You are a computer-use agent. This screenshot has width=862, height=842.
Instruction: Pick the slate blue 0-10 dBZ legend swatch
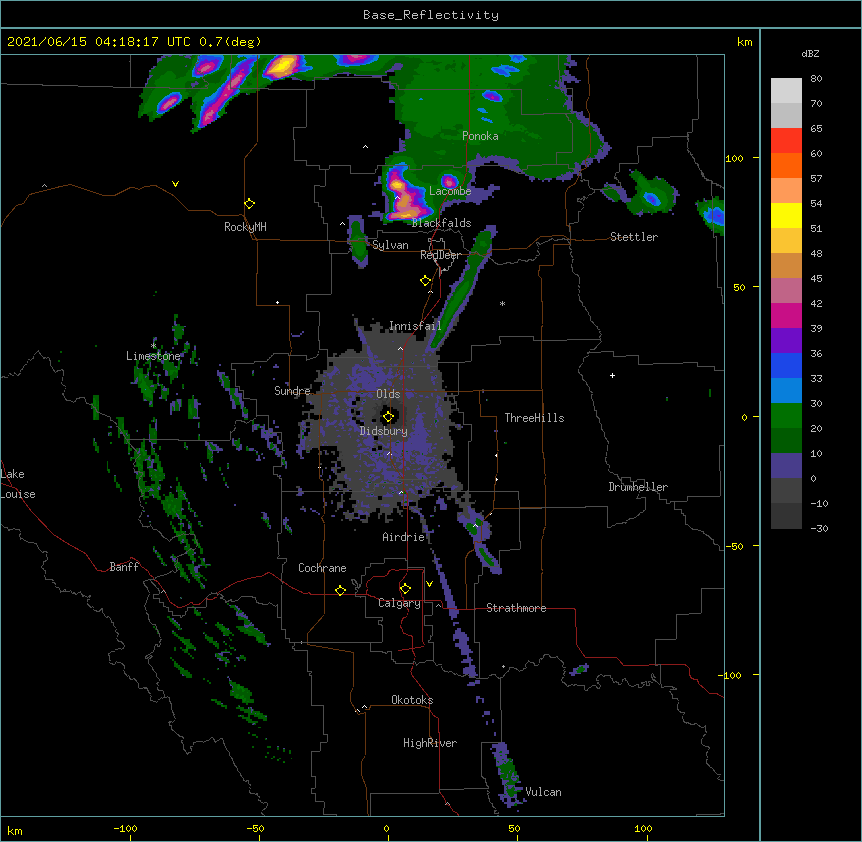786,466
